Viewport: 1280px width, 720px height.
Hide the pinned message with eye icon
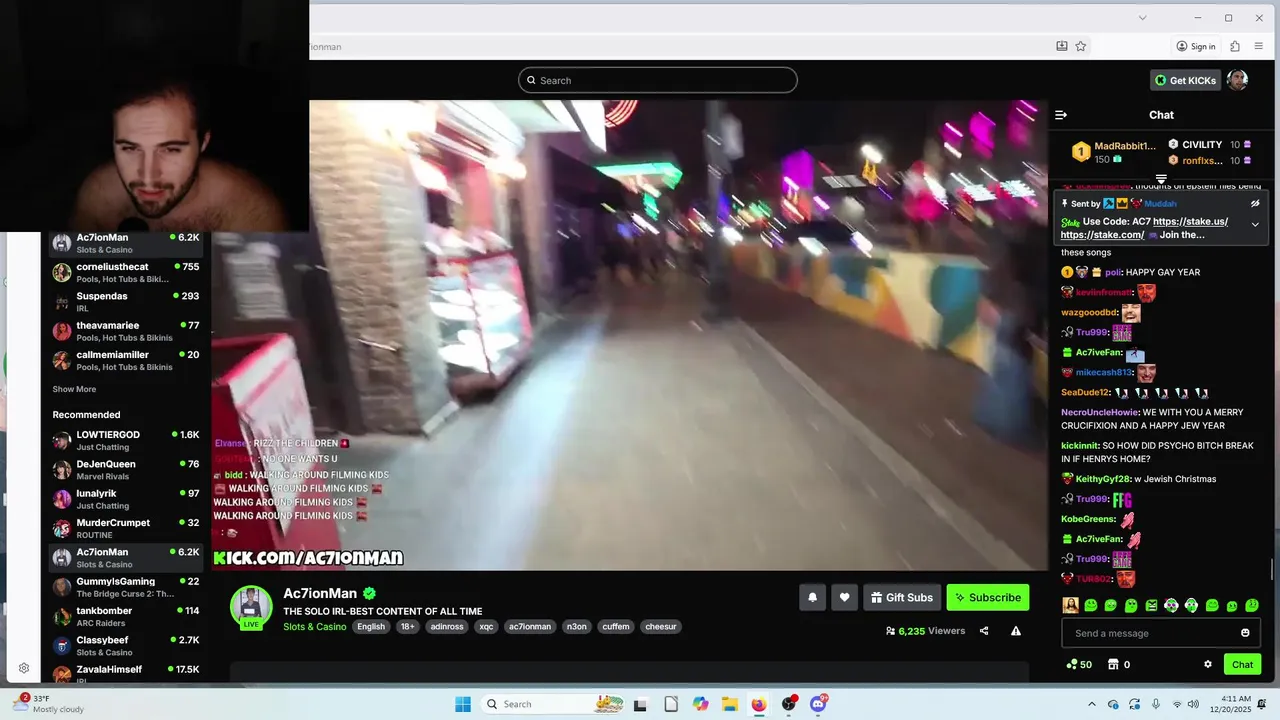point(1255,203)
